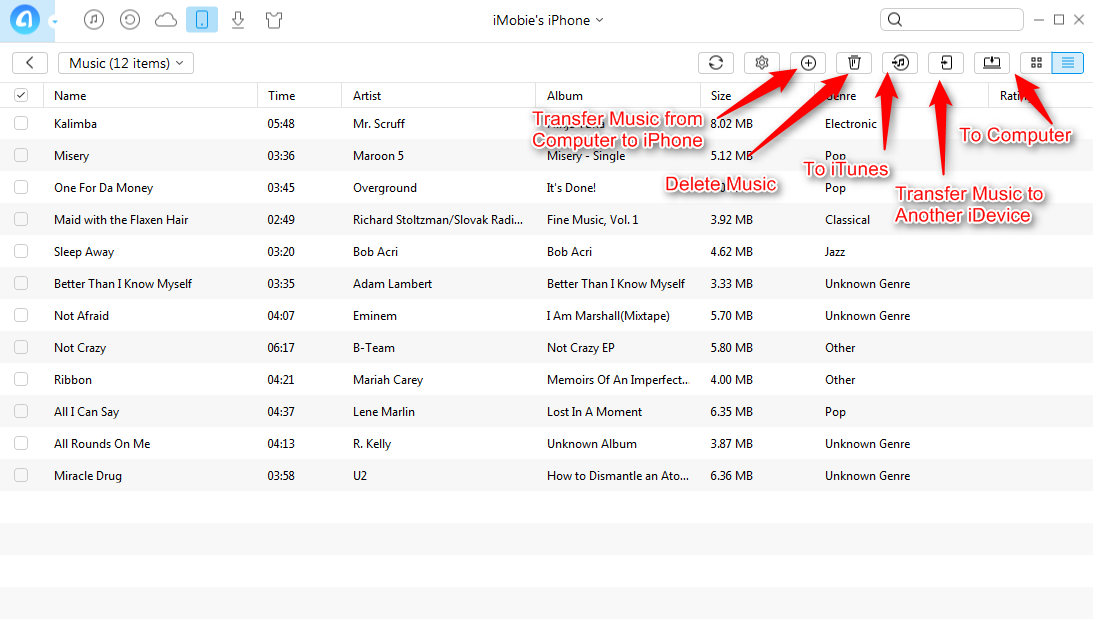
Task: Check the Not Afraid row checkbox
Action: (x=21, y=315)
